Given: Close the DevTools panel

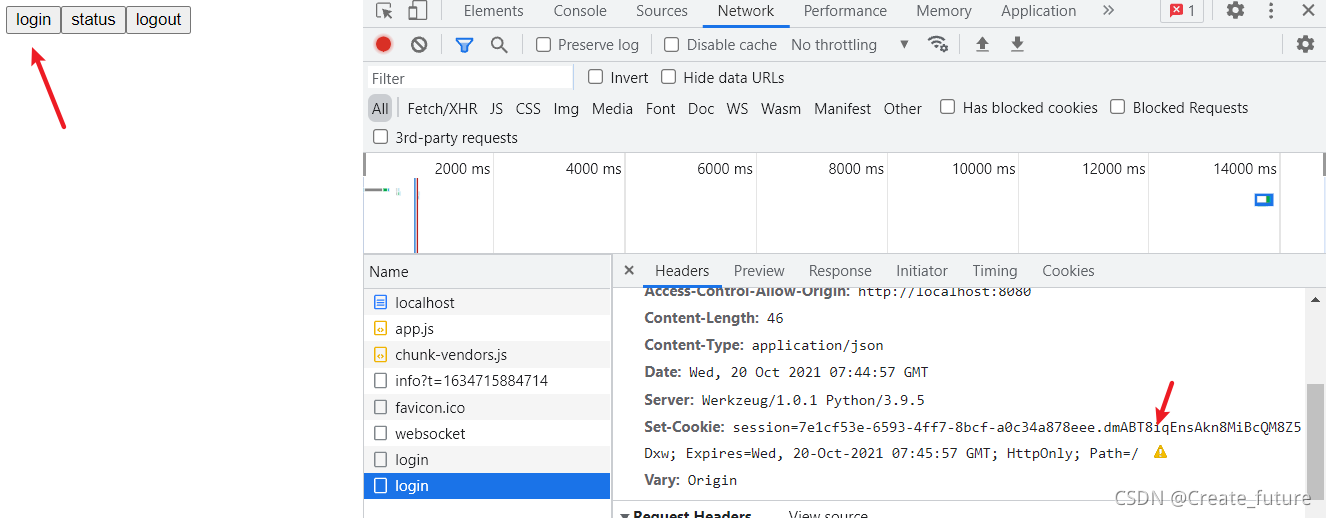Looking at the screenshot, I should click(x=1308, y=11).
